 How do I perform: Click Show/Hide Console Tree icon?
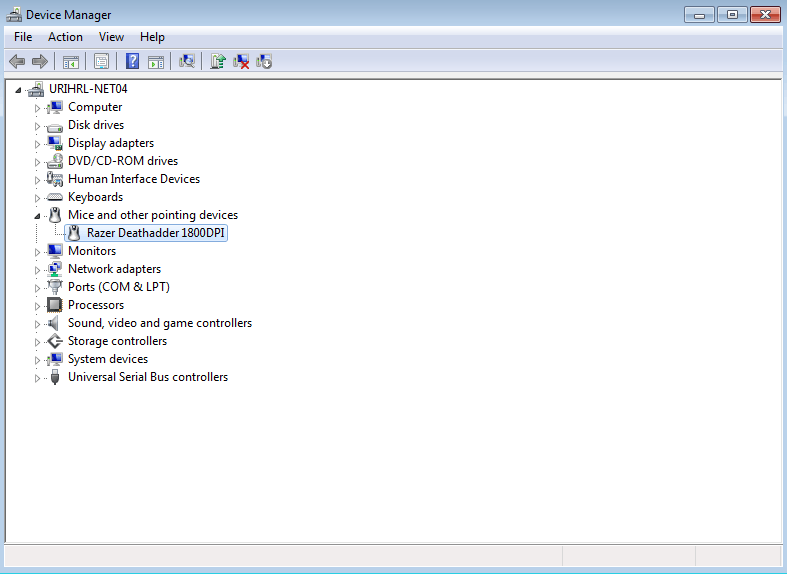tap(71, 62)
